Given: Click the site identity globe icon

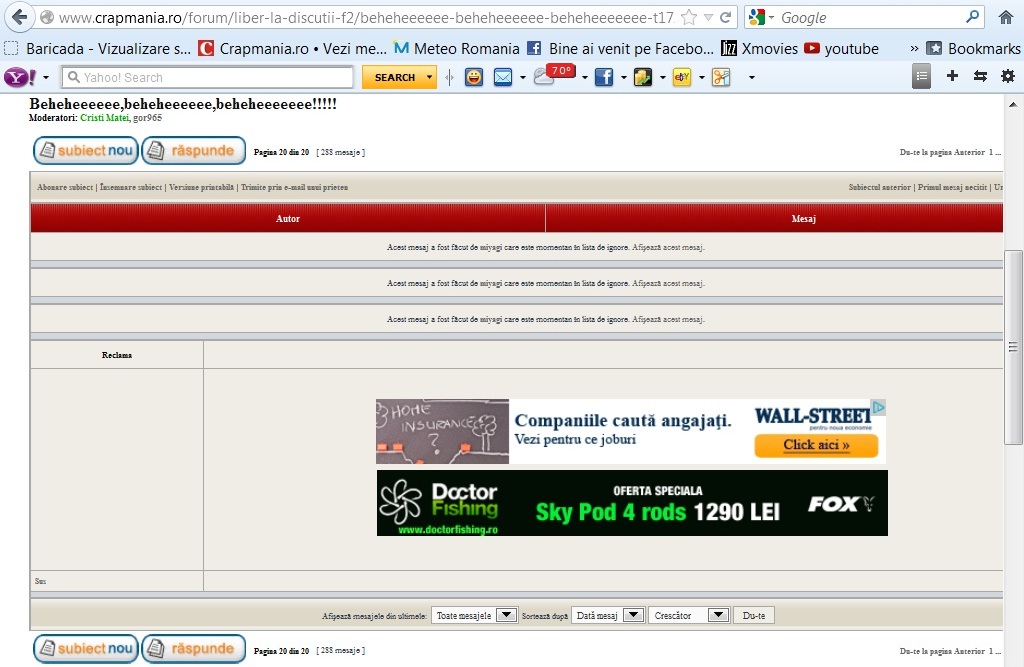Looking at the screenshot, I should [47, 18].
